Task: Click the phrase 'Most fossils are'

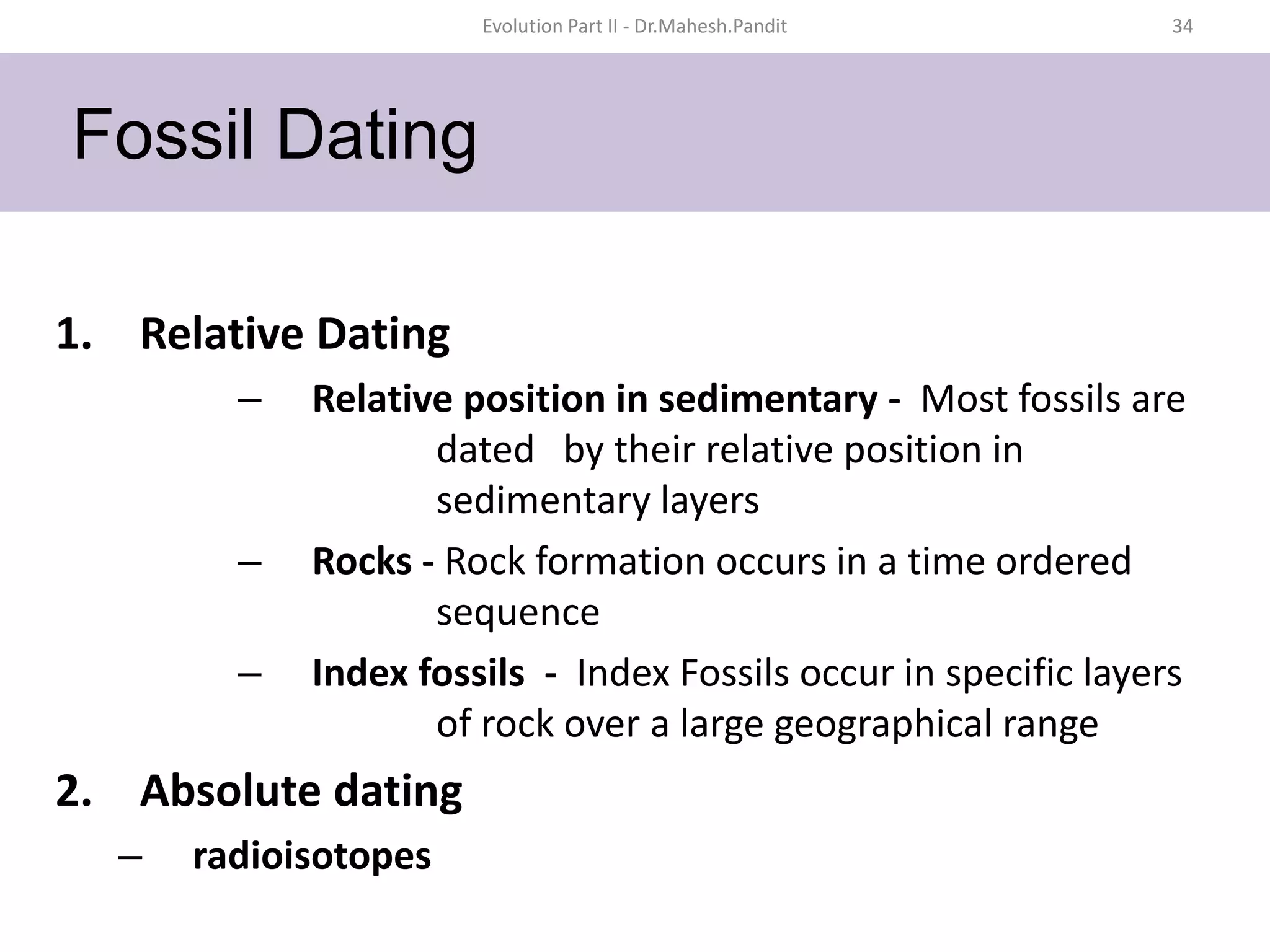Action: [x=1052, y=399]
